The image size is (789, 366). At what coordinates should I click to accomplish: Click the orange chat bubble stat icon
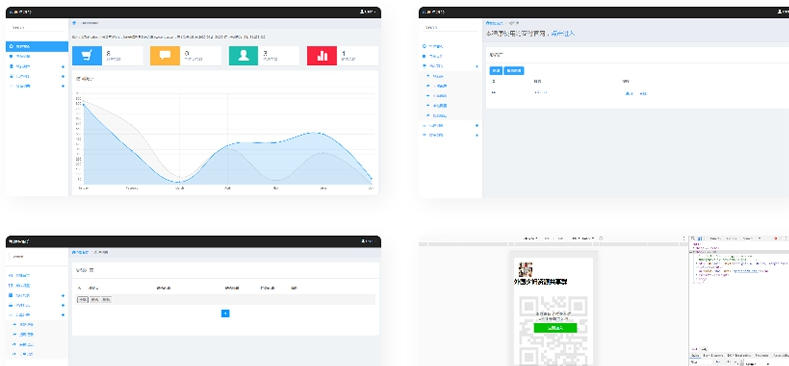point(165,55)
